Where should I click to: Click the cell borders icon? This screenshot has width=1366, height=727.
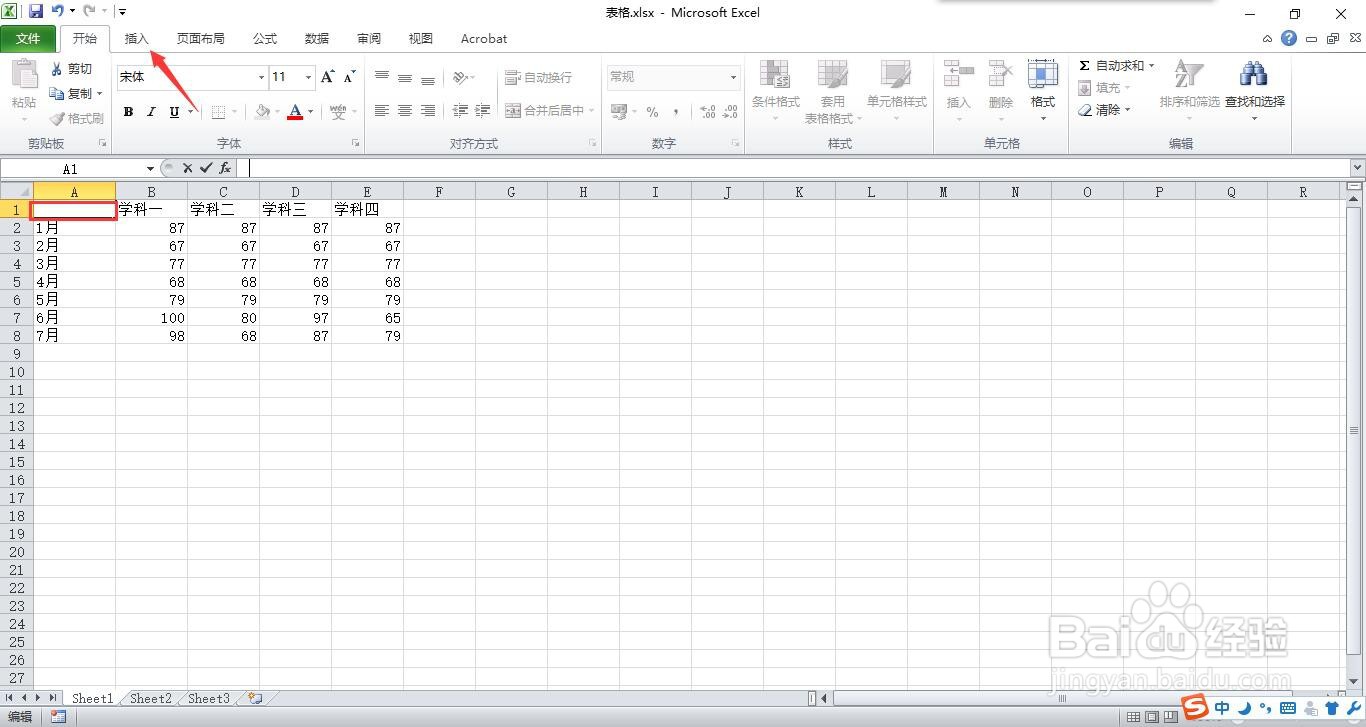pos(219,112)
